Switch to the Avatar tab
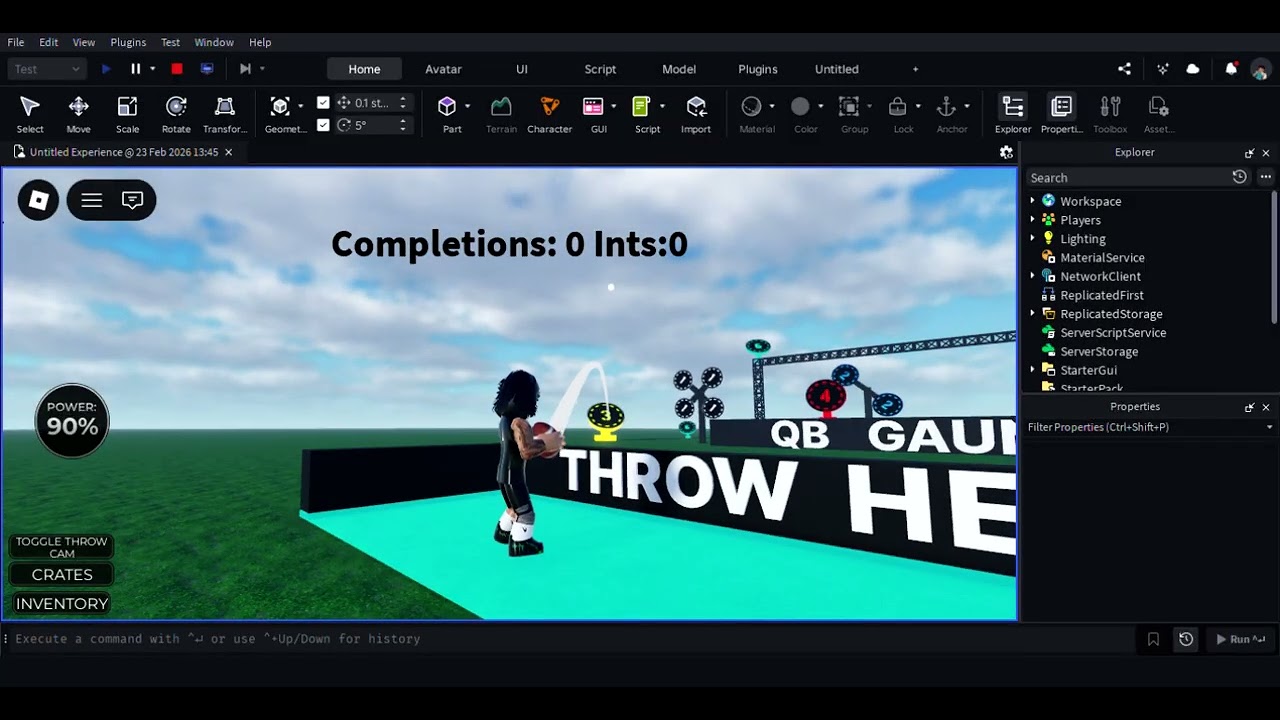Viewport: 1280px width, 720px height. 443,69
